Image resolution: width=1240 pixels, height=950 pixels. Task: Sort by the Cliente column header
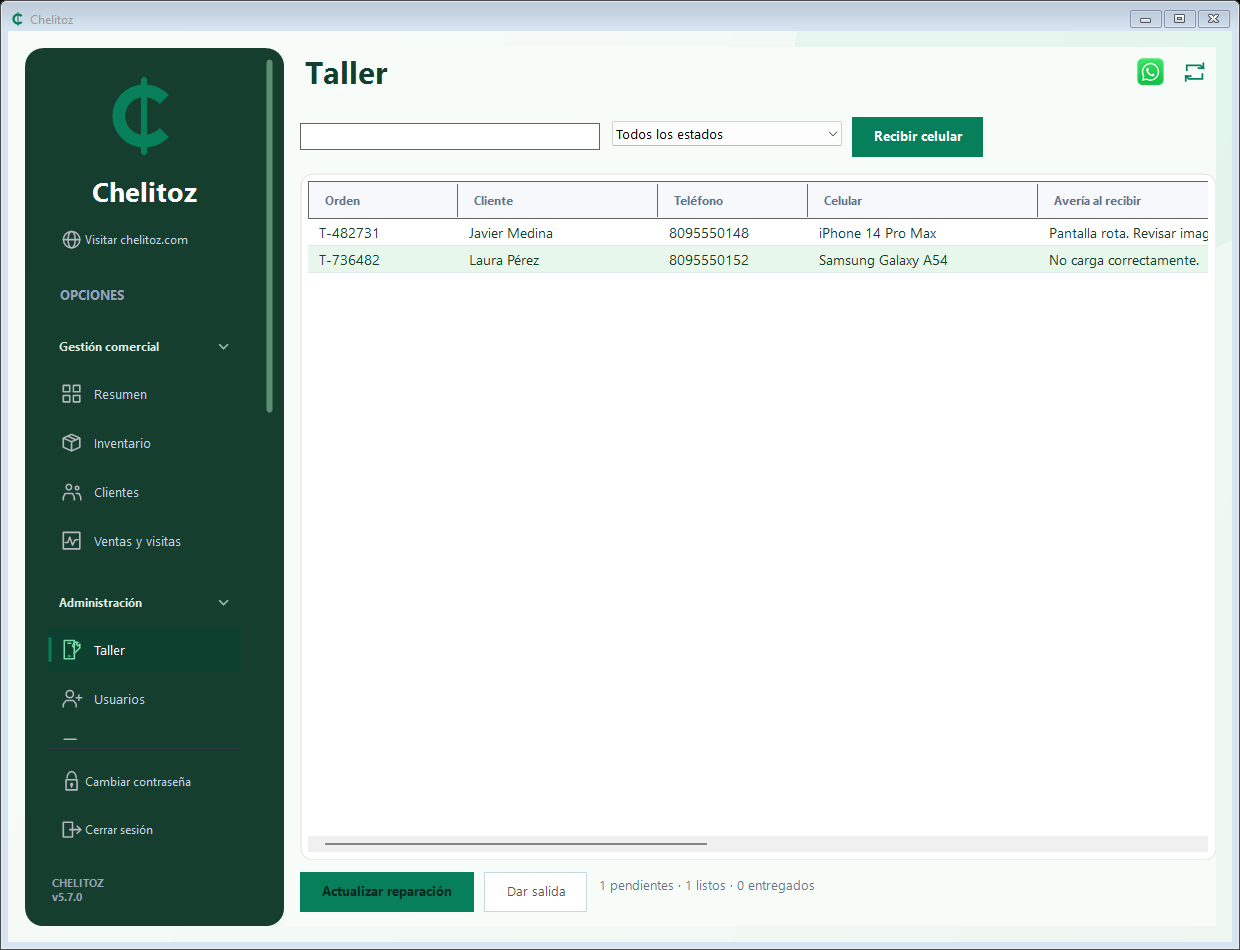558,201
